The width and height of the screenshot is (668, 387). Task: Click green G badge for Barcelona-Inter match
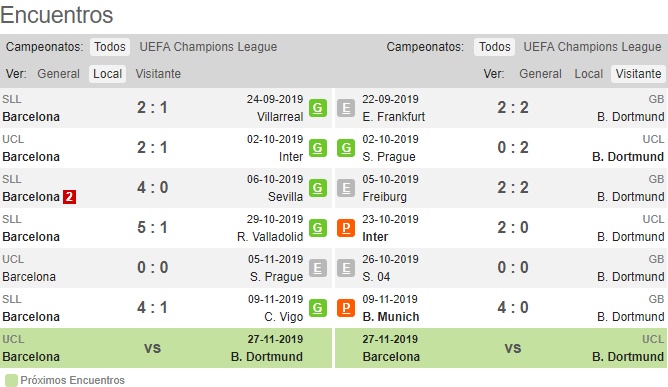[x=318, y=148]
